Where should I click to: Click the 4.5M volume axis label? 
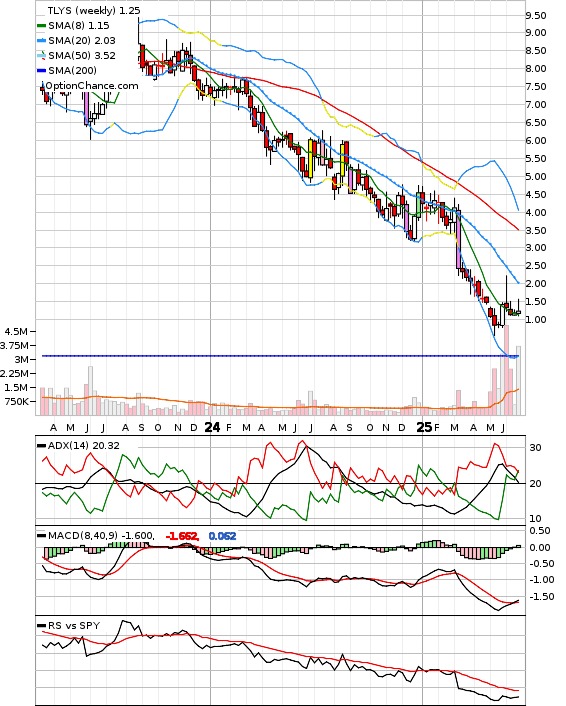(16, 331)
